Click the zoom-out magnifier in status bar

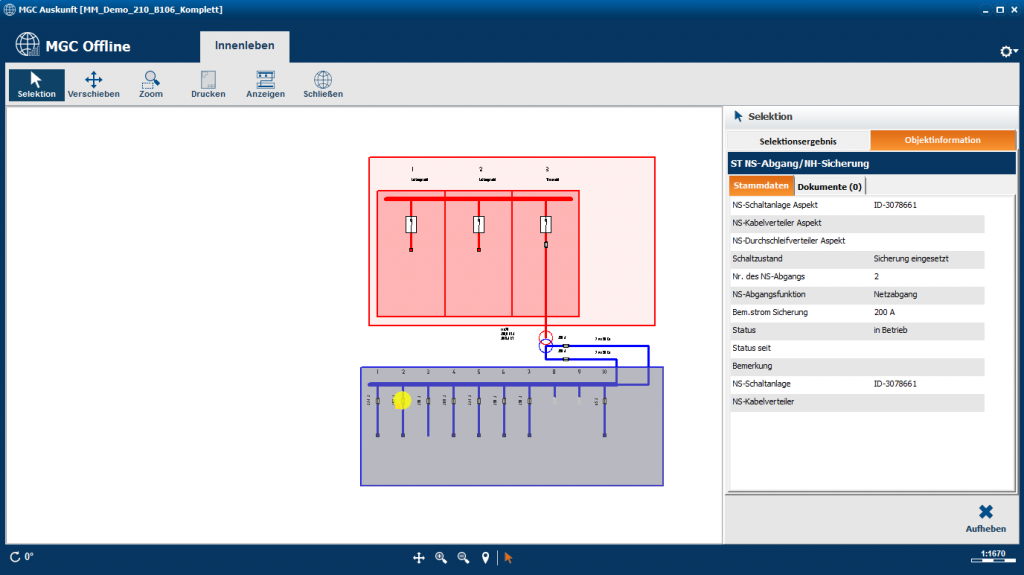463,557
